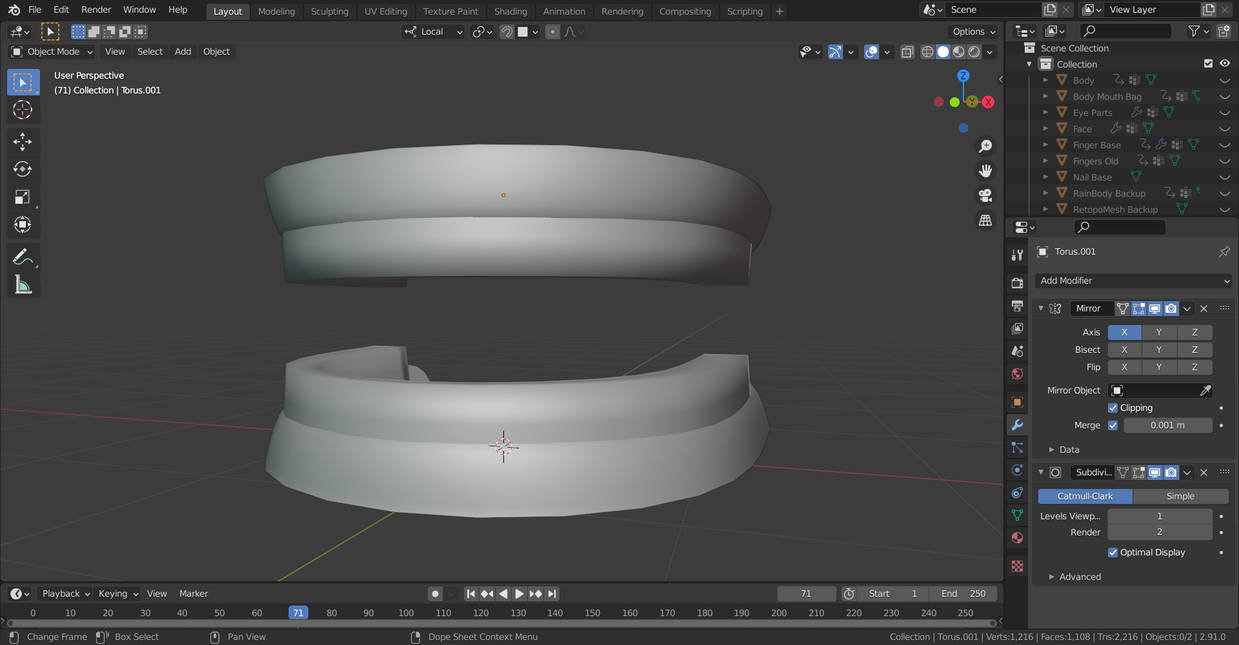Select the Simple subdivision type
1239x645 pixels.
pos(1180,496)
